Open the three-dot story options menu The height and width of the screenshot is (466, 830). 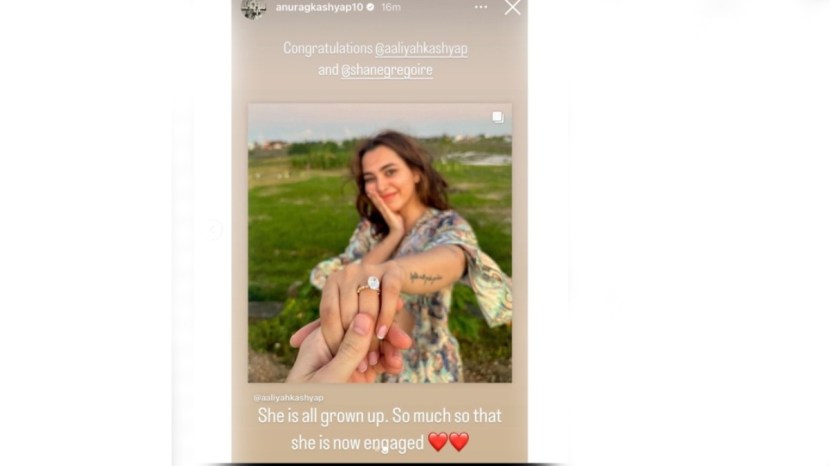[481, 7]
